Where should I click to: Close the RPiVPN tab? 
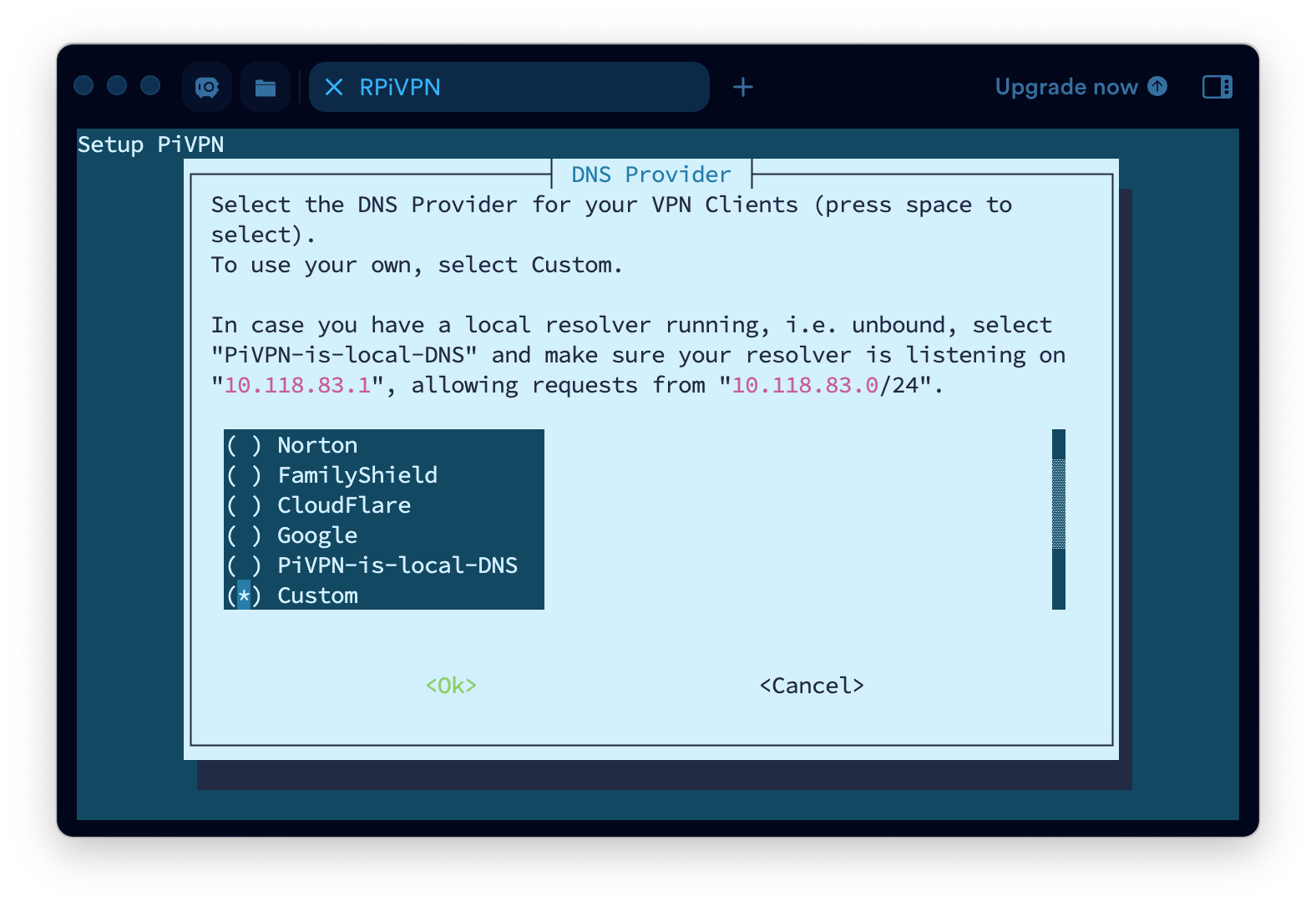click(x=334, y=87)
